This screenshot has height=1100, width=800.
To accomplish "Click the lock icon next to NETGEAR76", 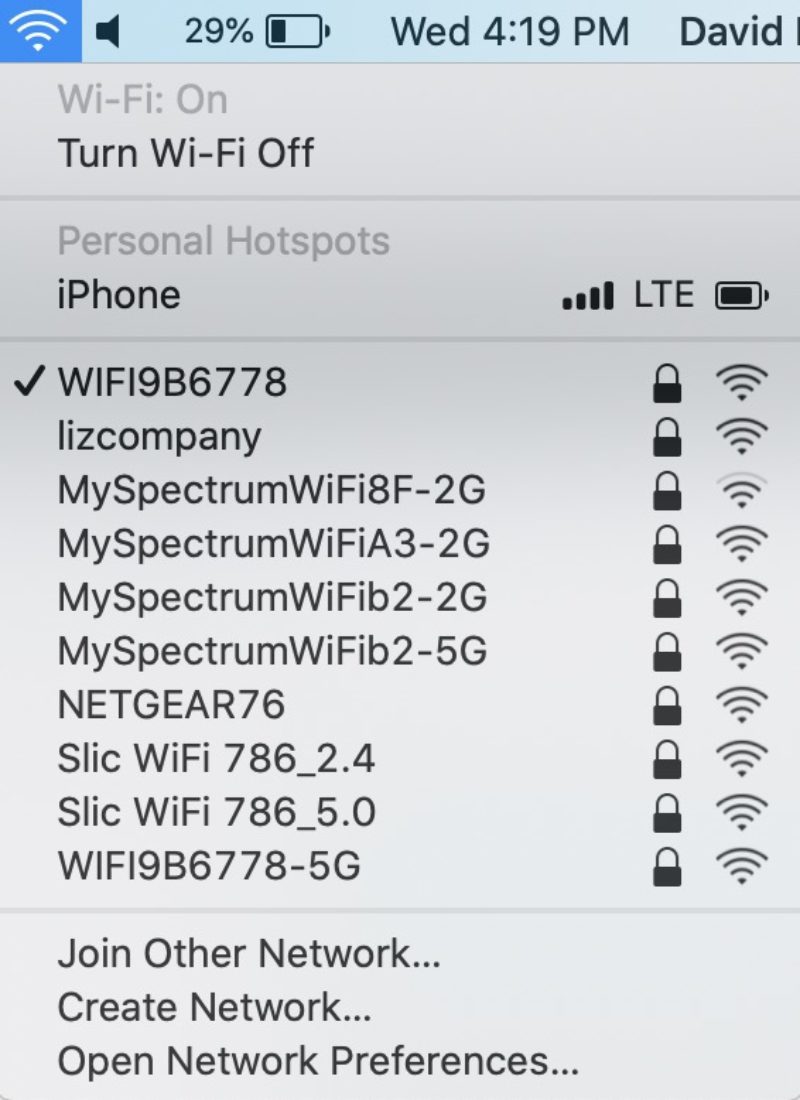I will point(667,705).
